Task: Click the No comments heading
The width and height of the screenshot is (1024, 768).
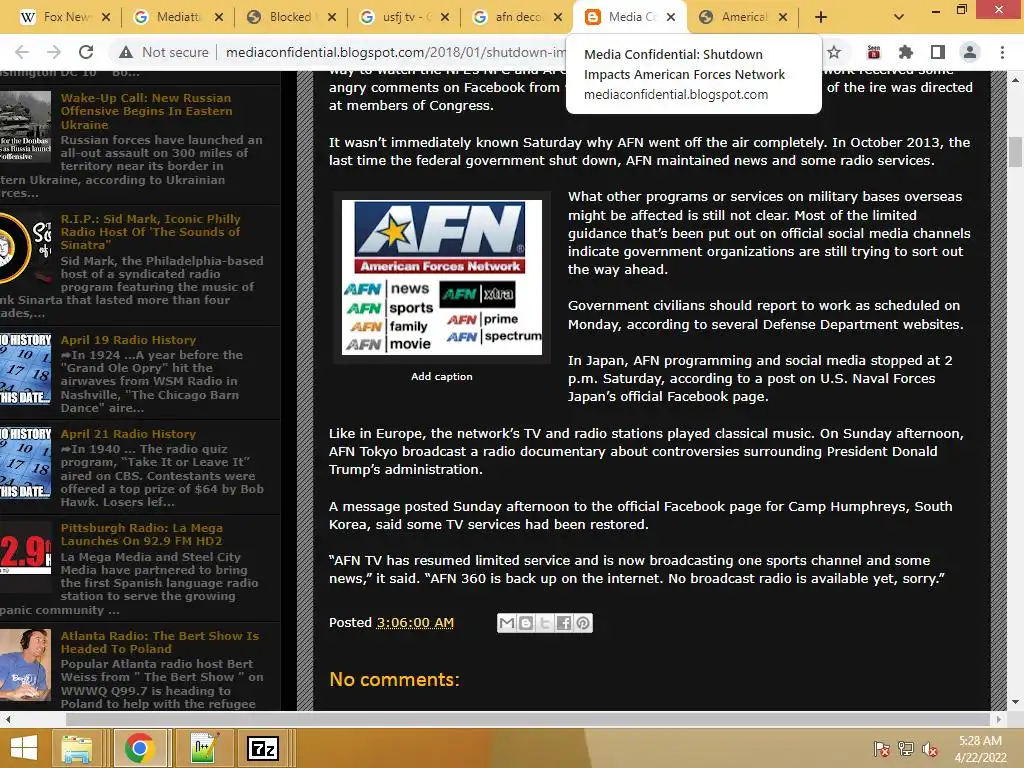Action: pos(394,679)
